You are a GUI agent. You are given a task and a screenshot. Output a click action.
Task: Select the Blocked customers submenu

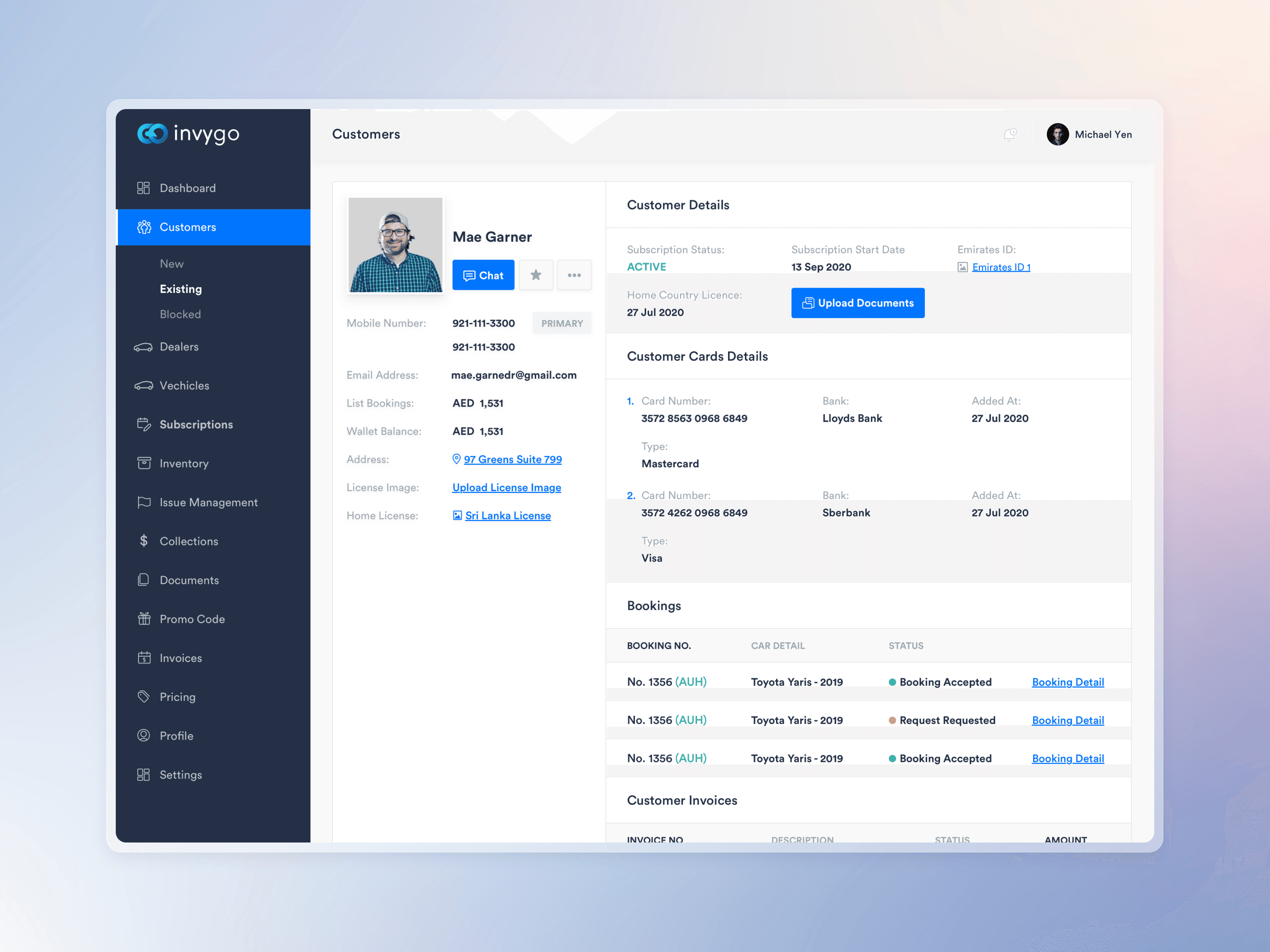click(180, 314)
